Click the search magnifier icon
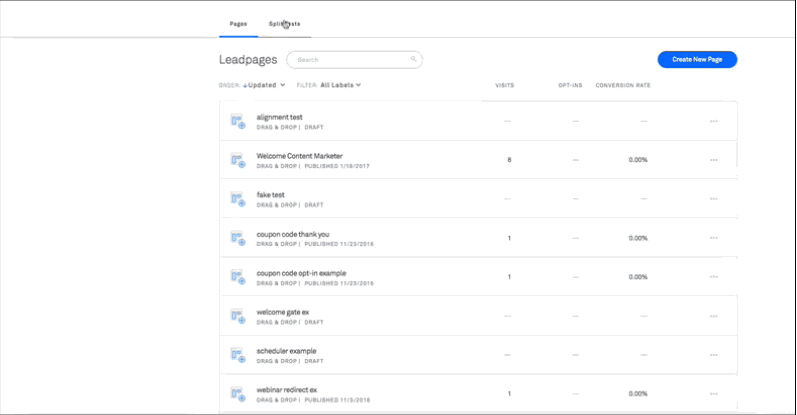 pos(413,60)
